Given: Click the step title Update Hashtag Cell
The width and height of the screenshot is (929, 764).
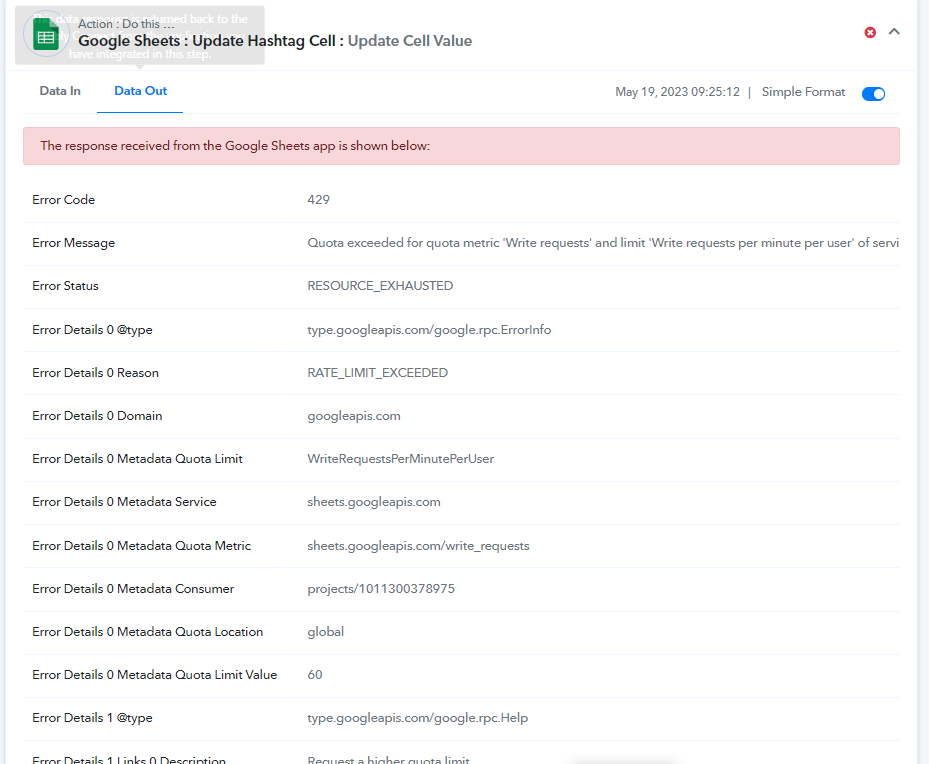Looking at the screenshot, I should (x=264, y=41).
